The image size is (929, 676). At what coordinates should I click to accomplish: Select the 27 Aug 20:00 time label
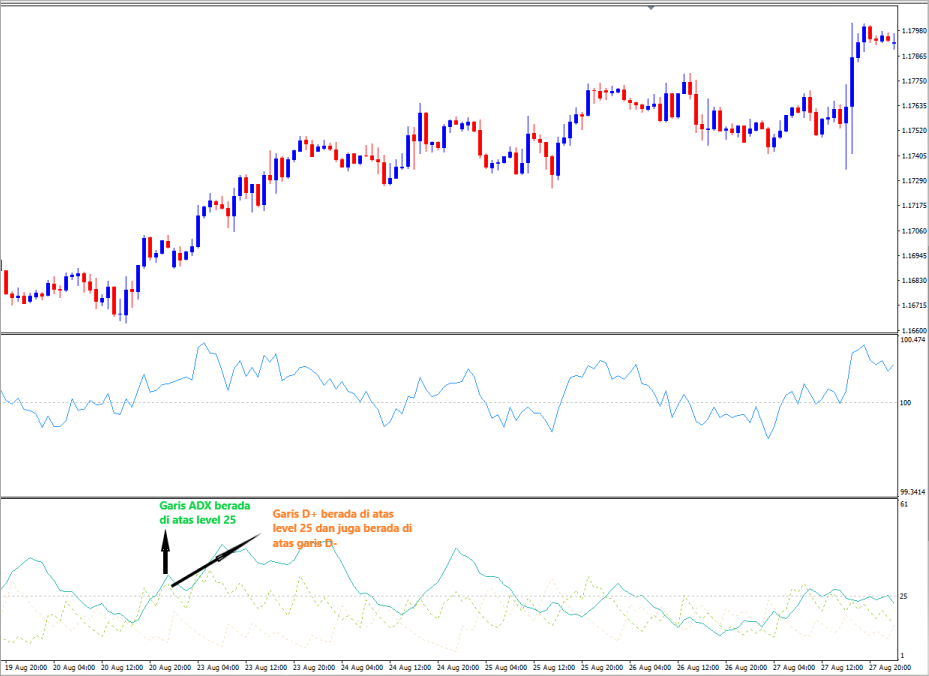click(x=890, y=668)
